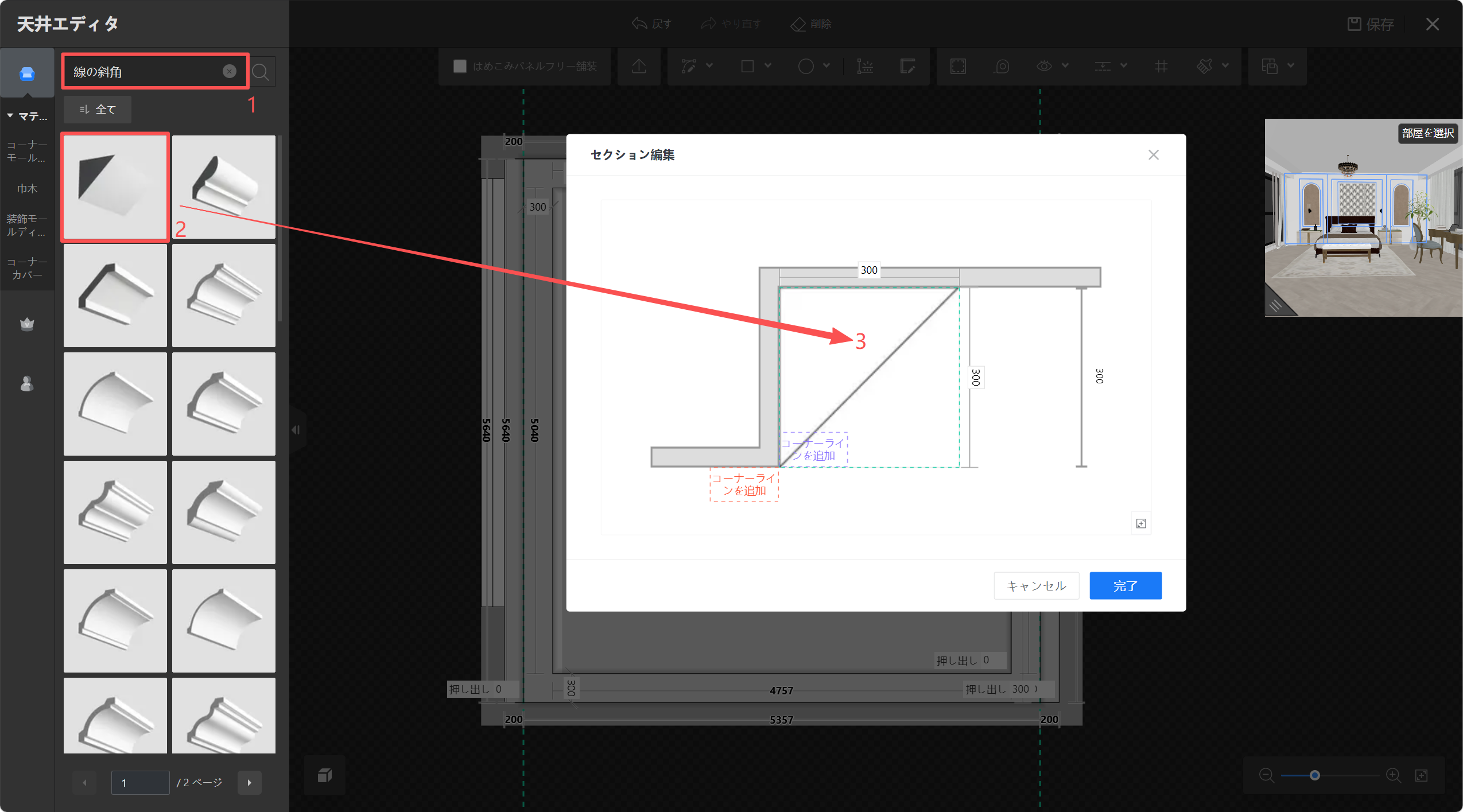This screenshot has height=812, width=1463.
Task: Click the 3D view cube icon
Action: point(325,776)
